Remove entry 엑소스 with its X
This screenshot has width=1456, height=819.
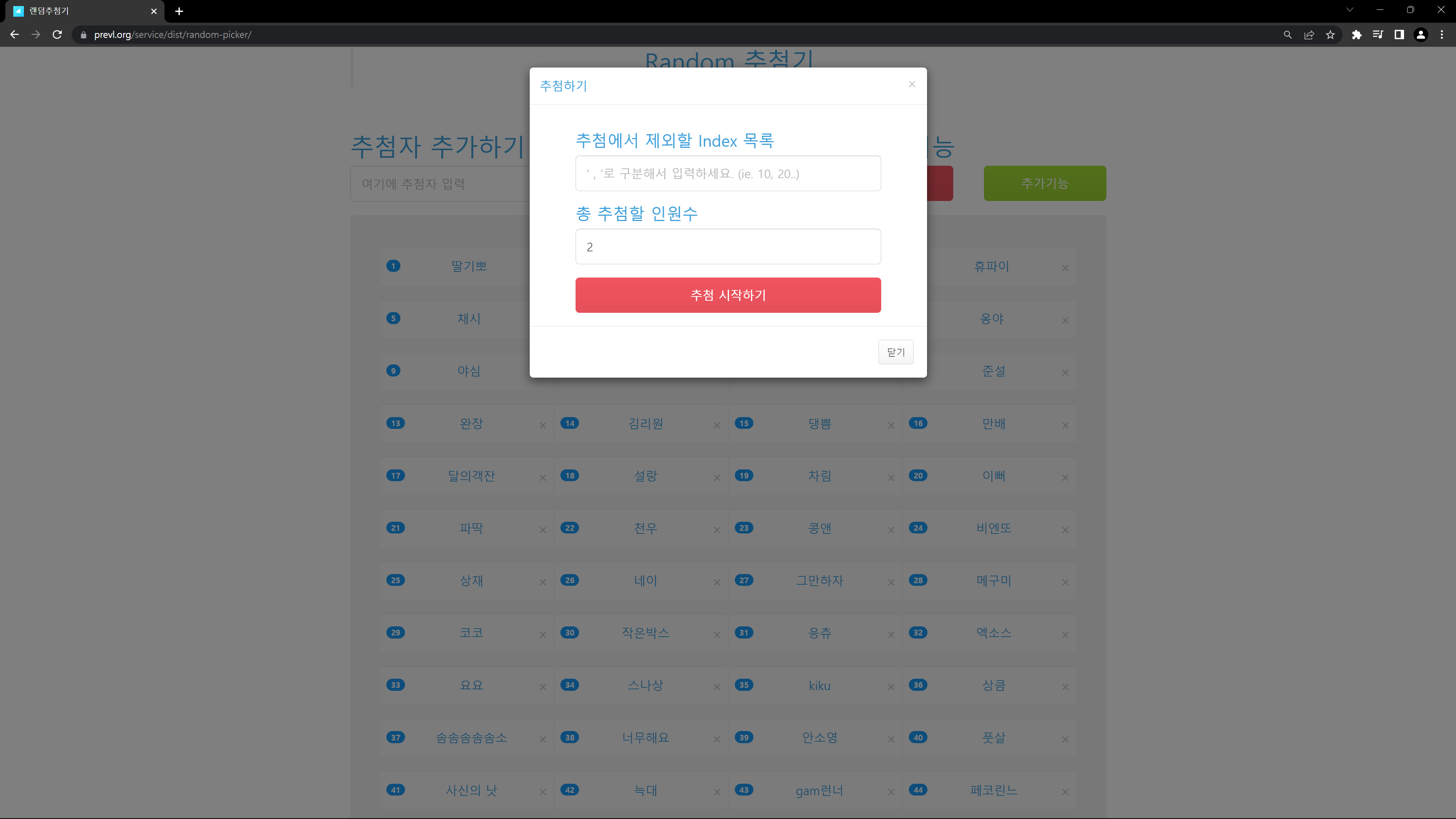(x=1065, y=635)
